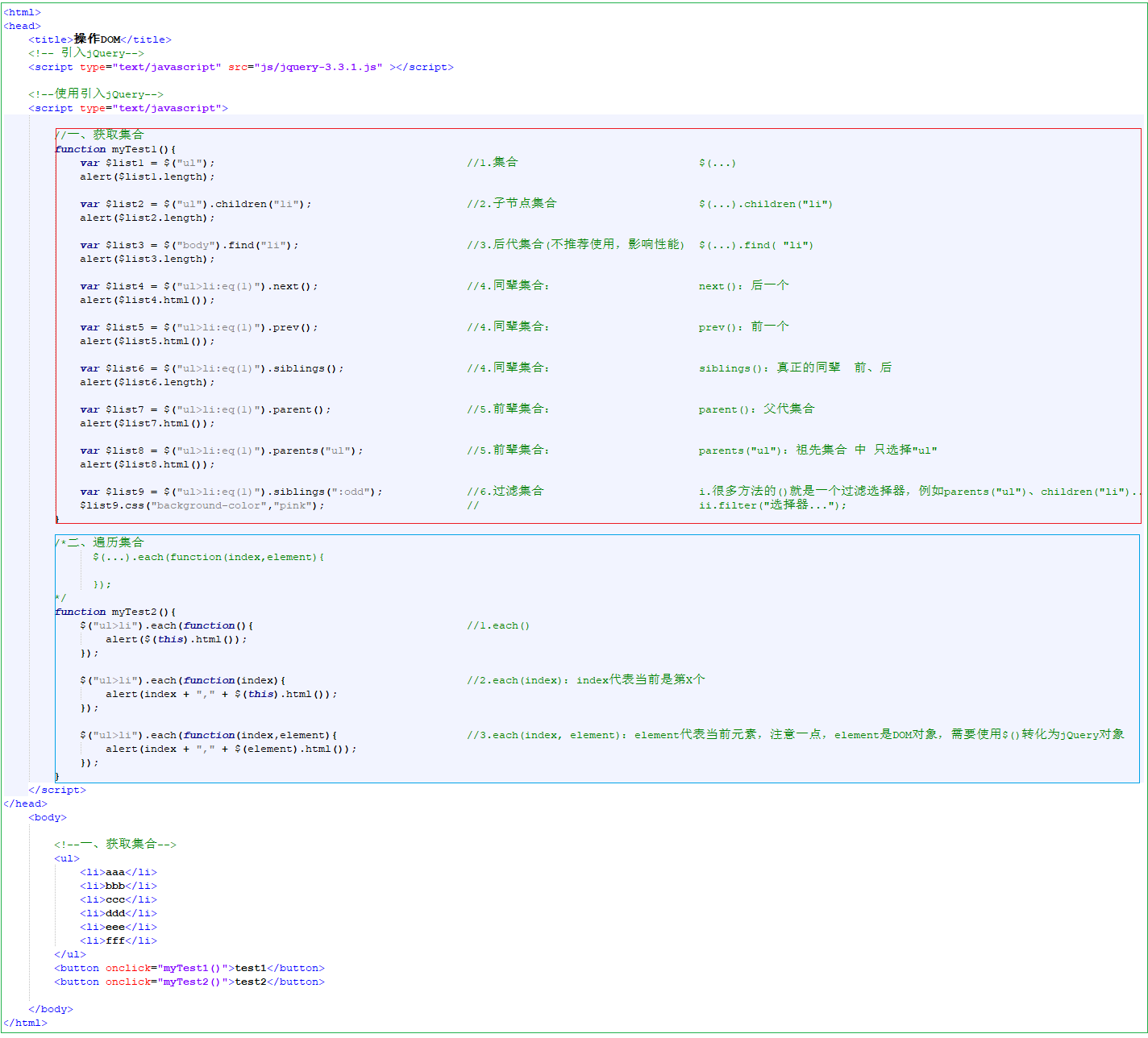Click the js/jquery-3.3.1.js src path

tap(319, 67)
